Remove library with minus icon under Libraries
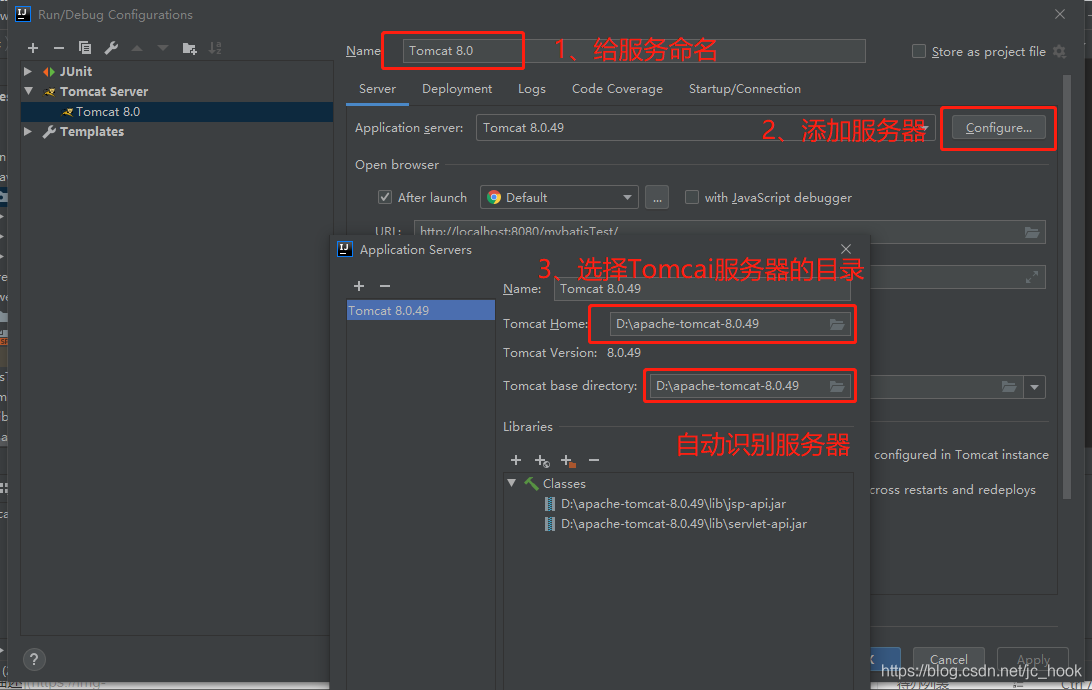The width and height of the screenshot is (1092, 690). [x=593, y=460]
